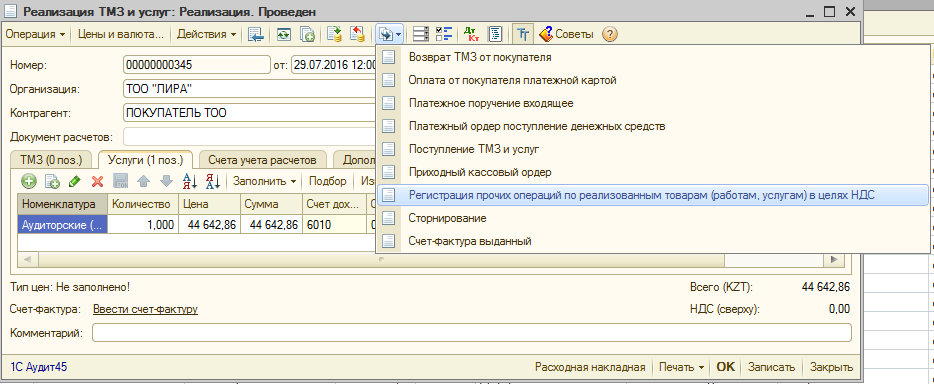934x384 pixels.
Task: Click the copy document icon in main toolbar
Action: click(x=307, y=34)
